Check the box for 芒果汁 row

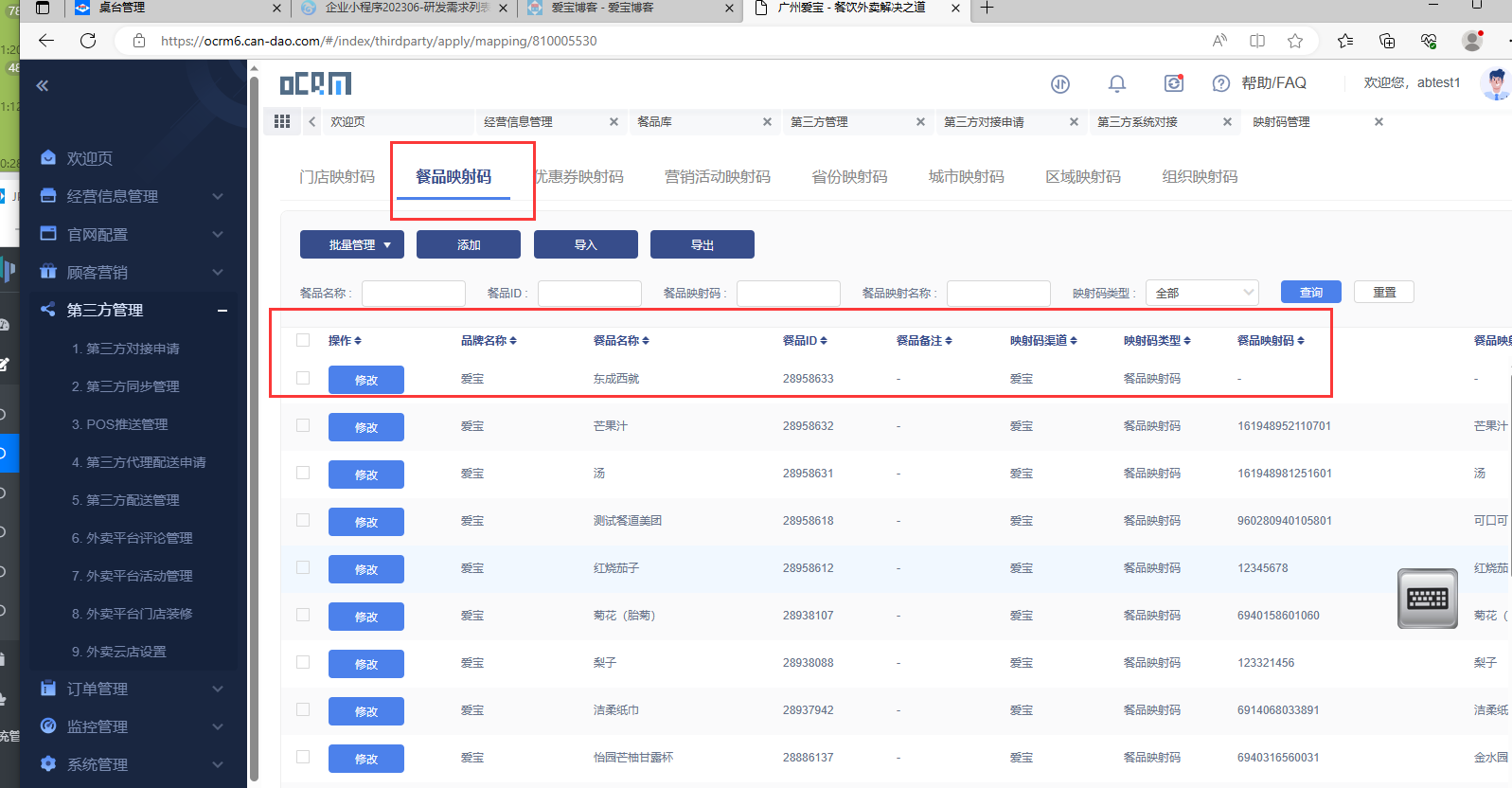point(303,425)
